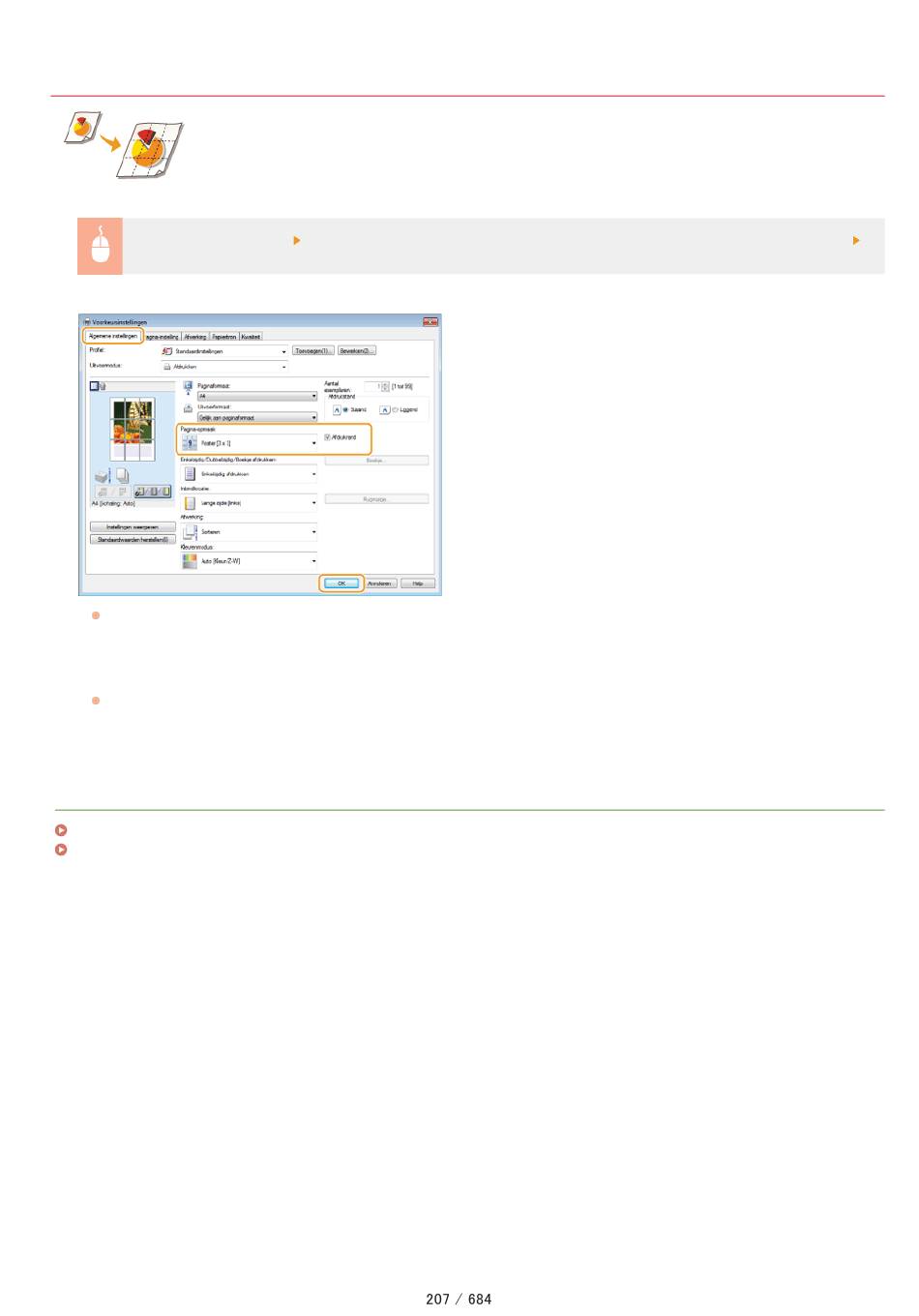Image resolution: width=919 pixels, height=1316 pixels.
Task: Click the landscape orientation 'A' icon
Action: click(384, 410)
